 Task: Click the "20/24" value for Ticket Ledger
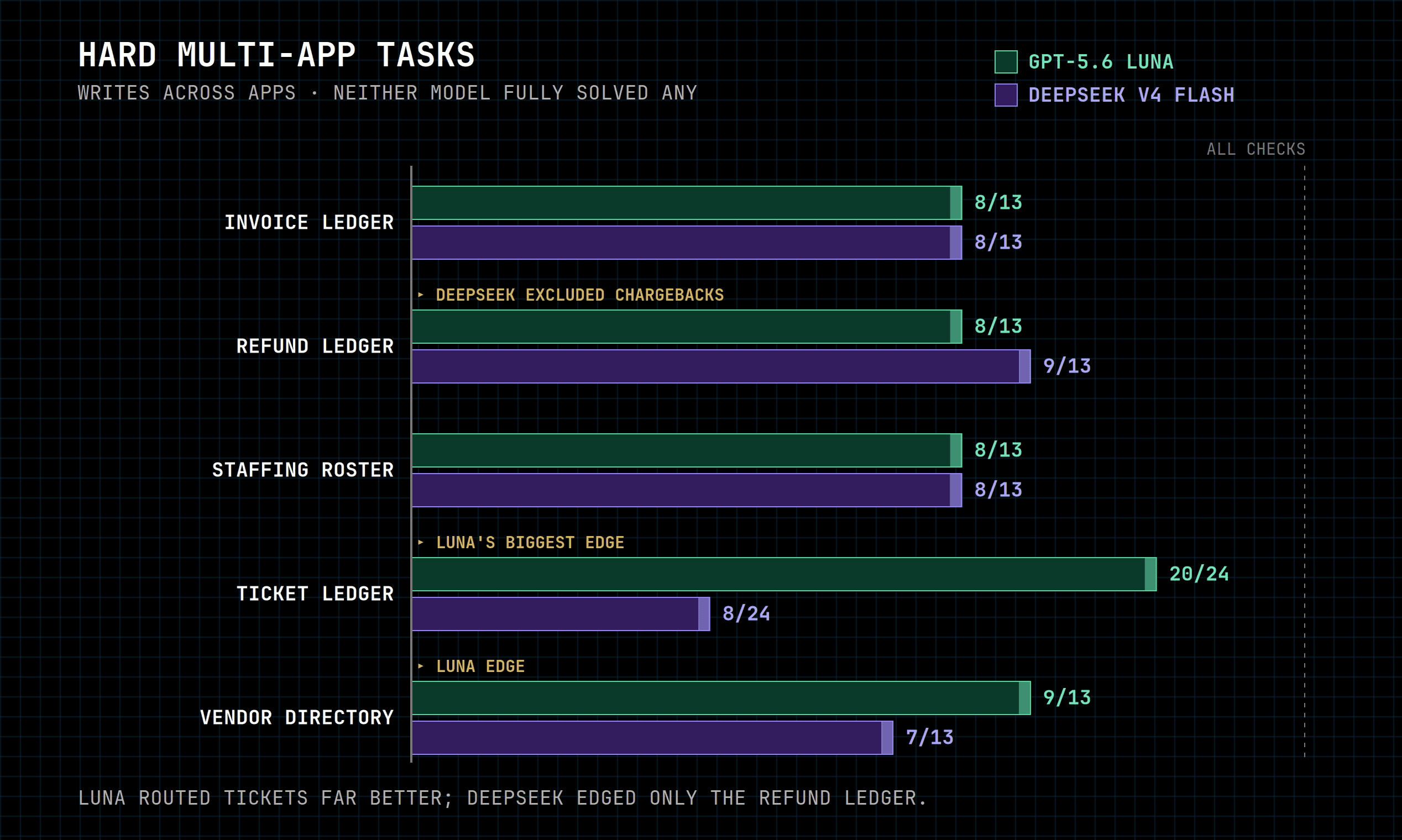[x=1199, y=574]
